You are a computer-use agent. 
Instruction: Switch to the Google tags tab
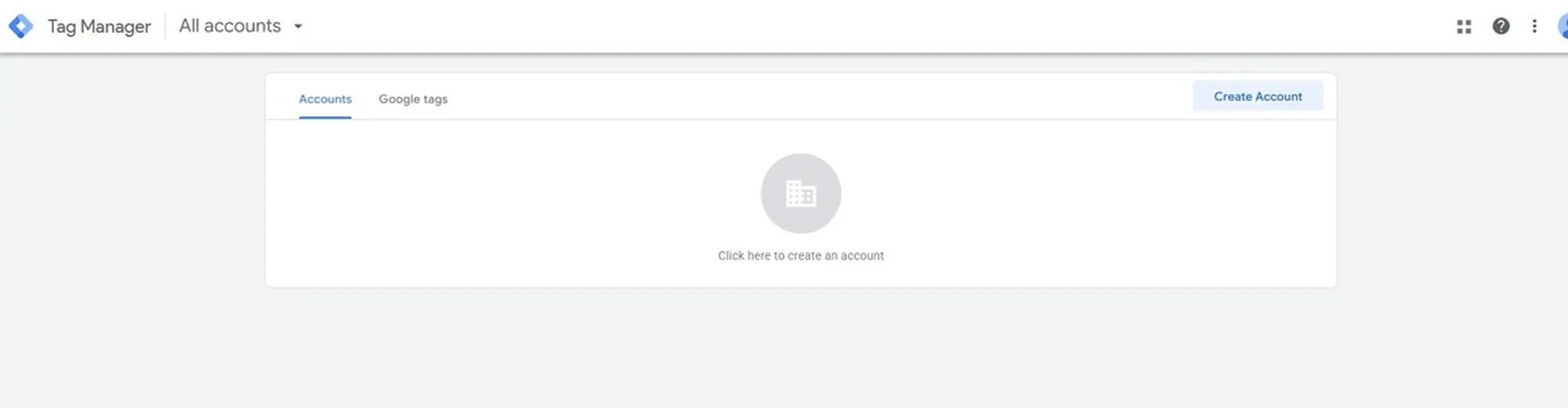click(x=412, y=99)
